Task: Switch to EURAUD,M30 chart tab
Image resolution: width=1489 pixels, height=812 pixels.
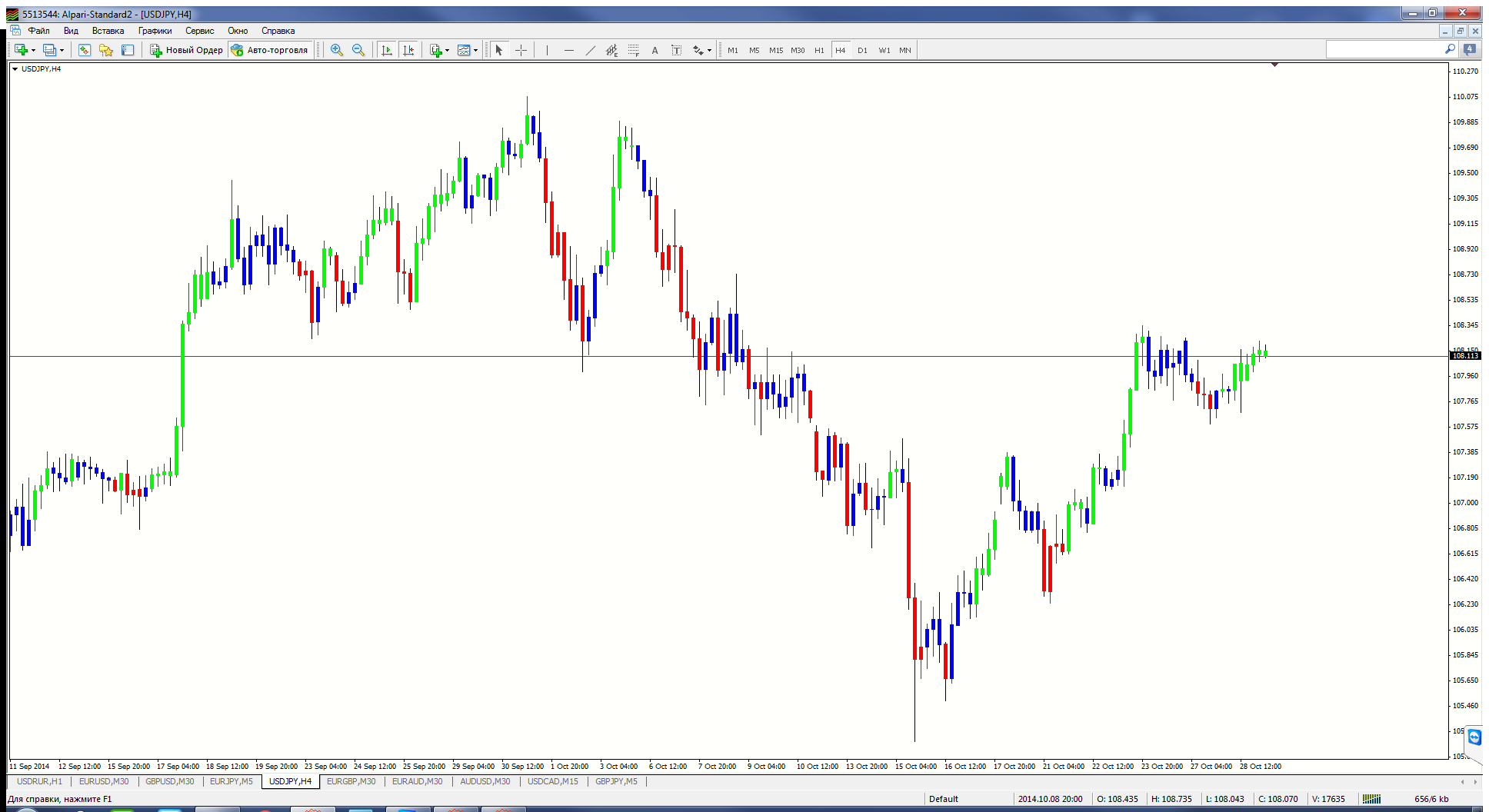Action: (417, 781)
